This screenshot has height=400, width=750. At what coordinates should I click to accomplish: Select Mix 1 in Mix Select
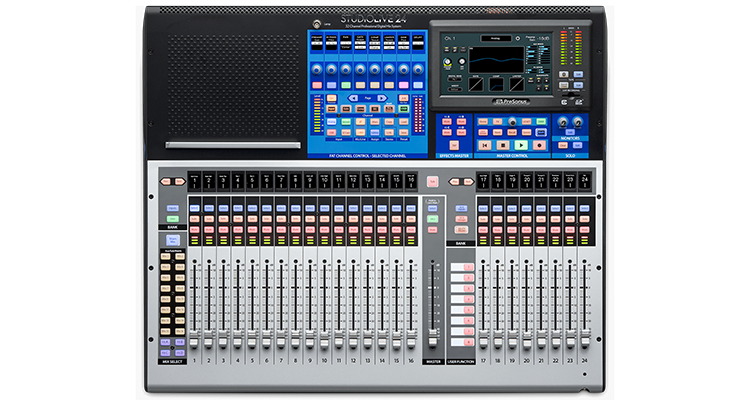click(x=165, y=256)
